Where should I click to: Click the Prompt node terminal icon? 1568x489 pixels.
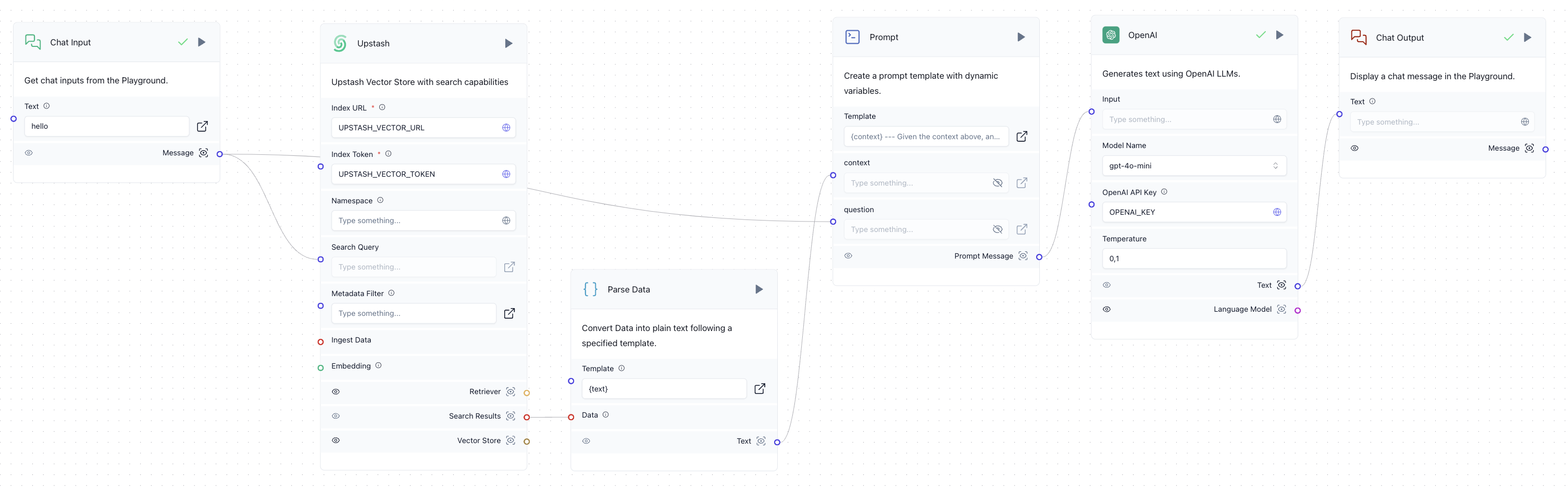click(x=852, y=36)
